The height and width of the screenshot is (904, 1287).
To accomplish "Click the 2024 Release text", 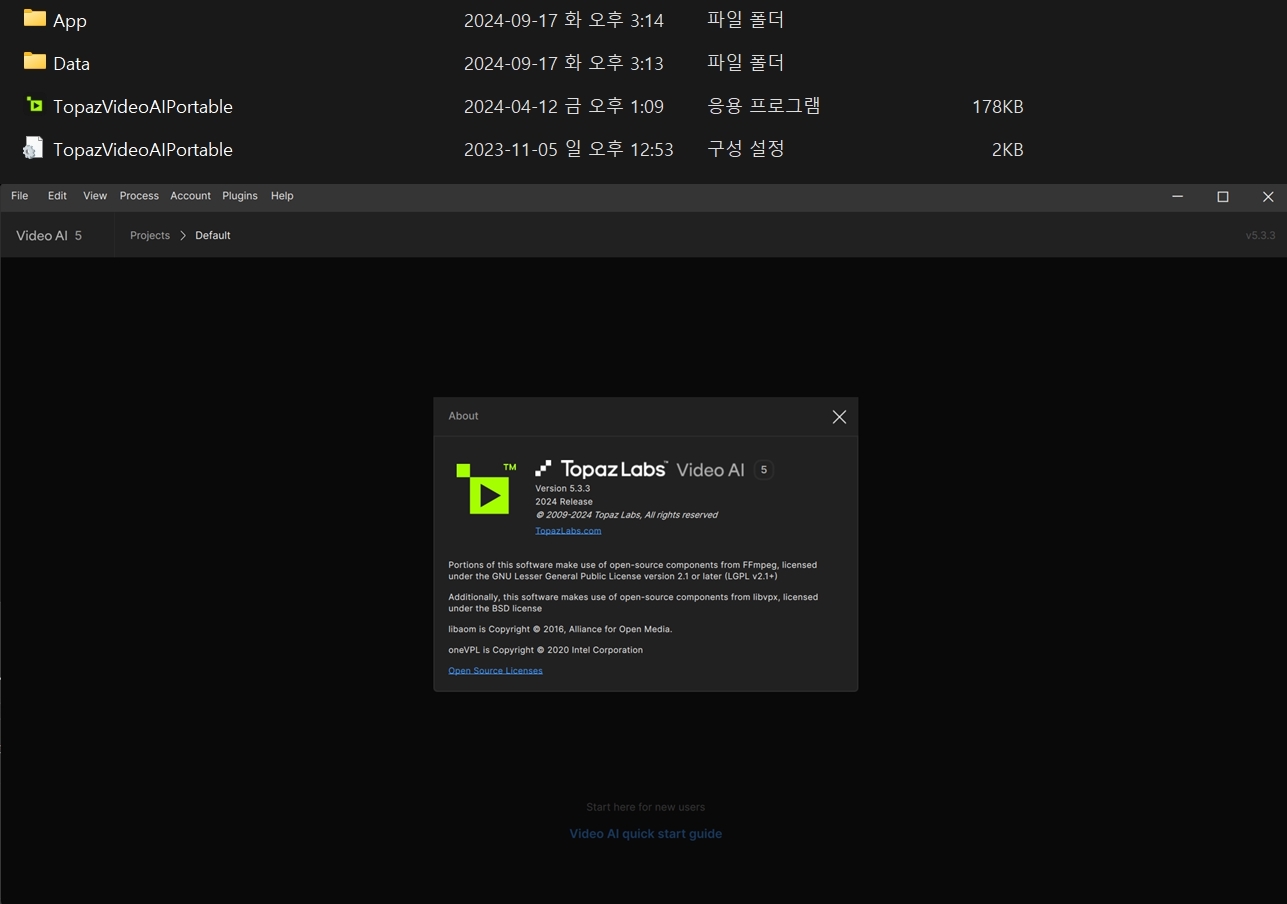I will [564, 502].
